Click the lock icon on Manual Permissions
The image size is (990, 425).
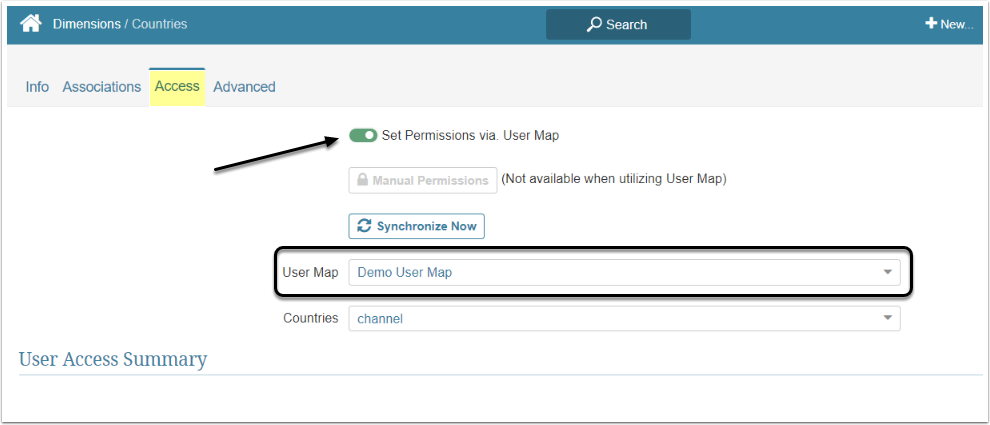coord(362,180)
